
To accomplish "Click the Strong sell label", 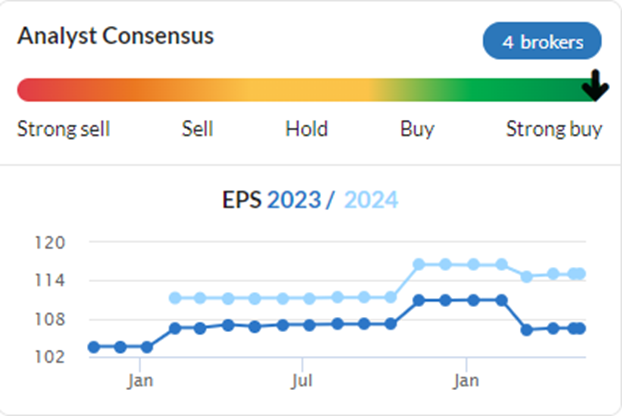I will 63,129.
